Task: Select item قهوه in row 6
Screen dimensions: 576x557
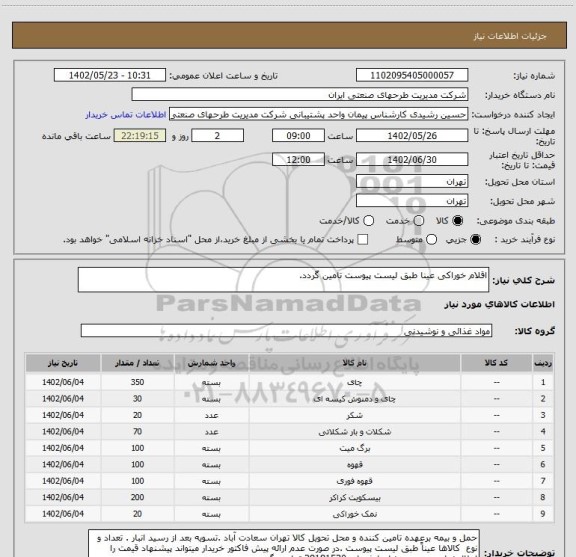Action: click(354, 465)
